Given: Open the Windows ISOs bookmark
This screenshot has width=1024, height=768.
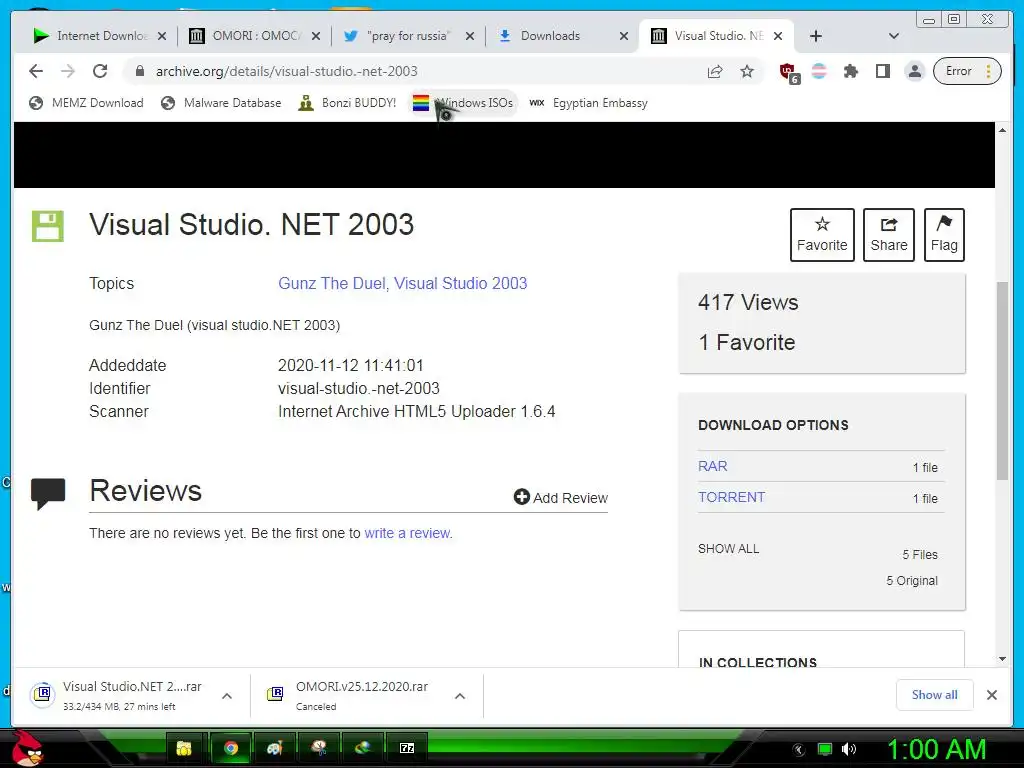Looking at the screenshot, I should 463,103.
